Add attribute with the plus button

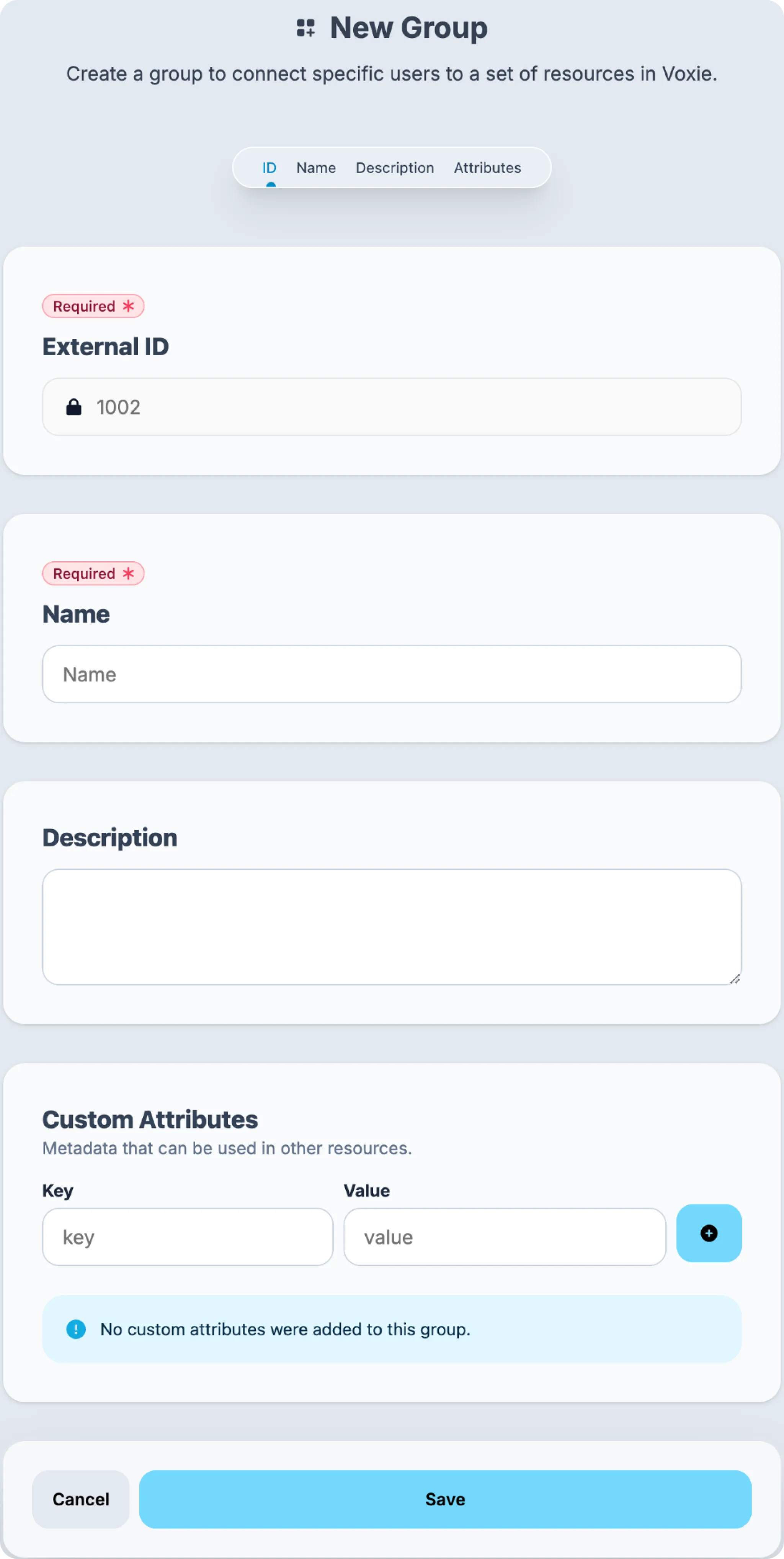[708, 1233]
